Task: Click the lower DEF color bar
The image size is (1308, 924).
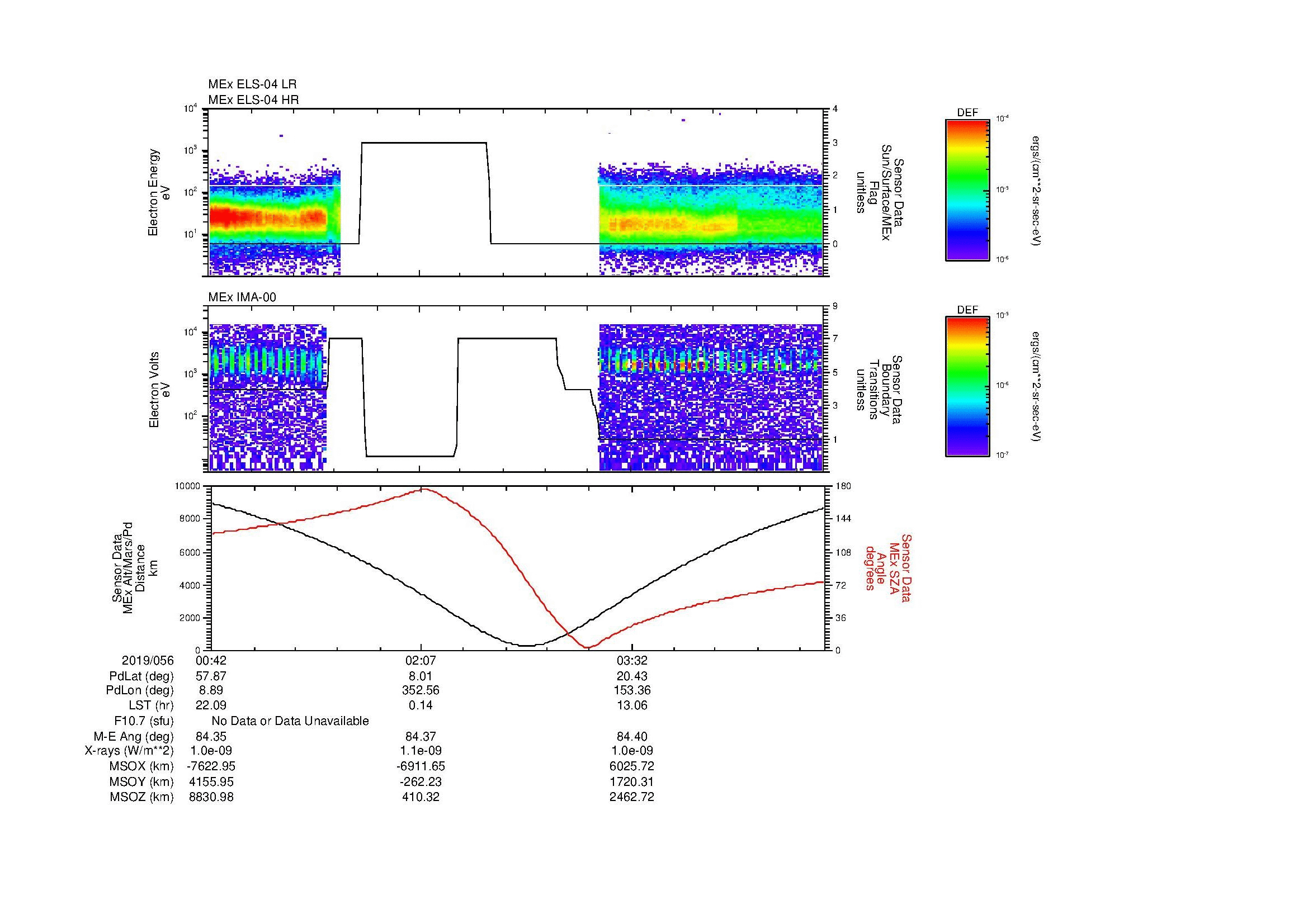Action: coord(967,387)
